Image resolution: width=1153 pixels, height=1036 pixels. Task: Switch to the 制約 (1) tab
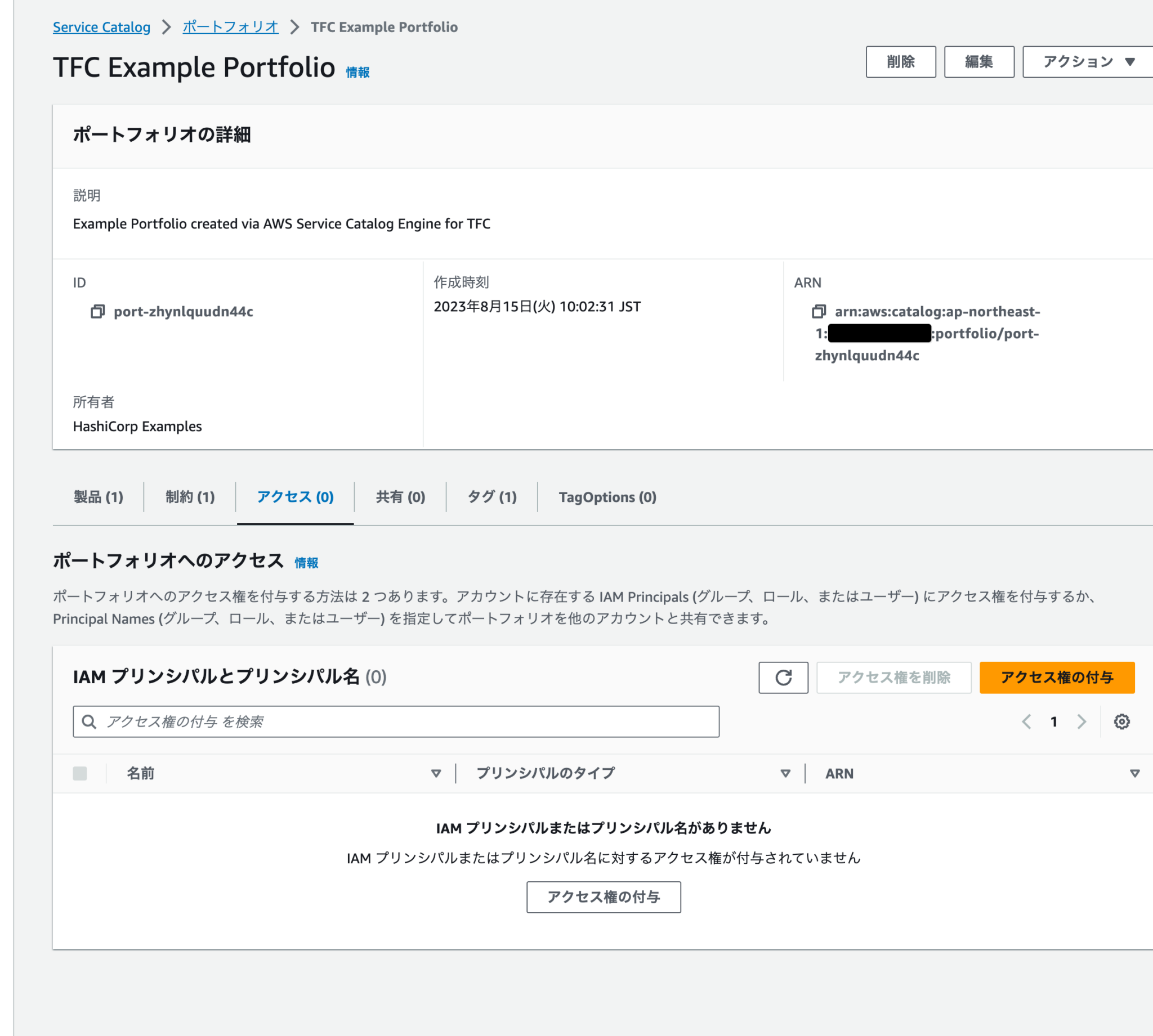190,497
